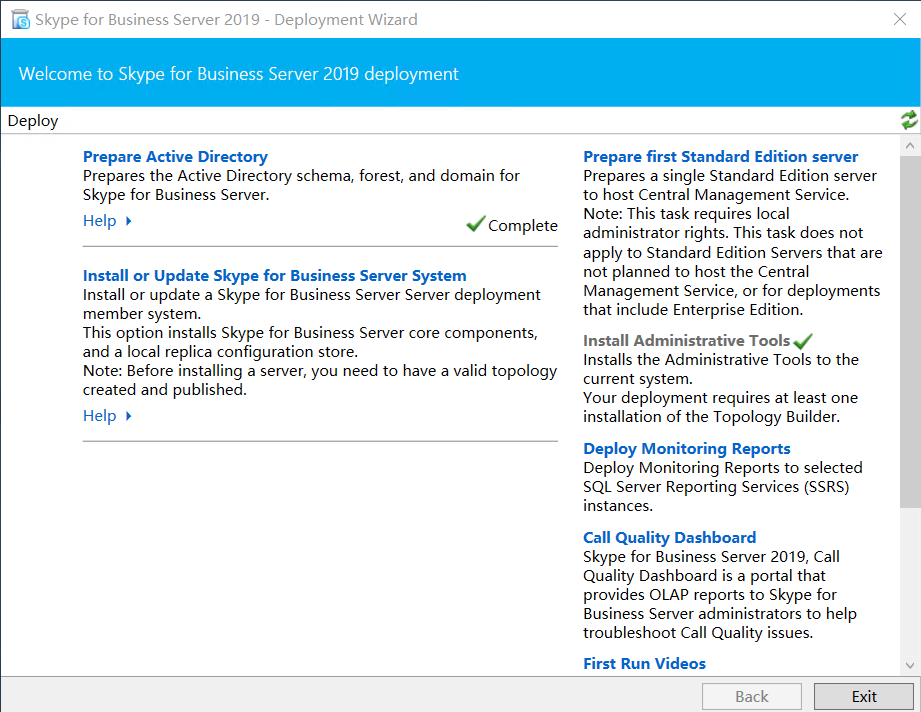
Task: Open Prepare Active Directory link
Action: (175, 157)
